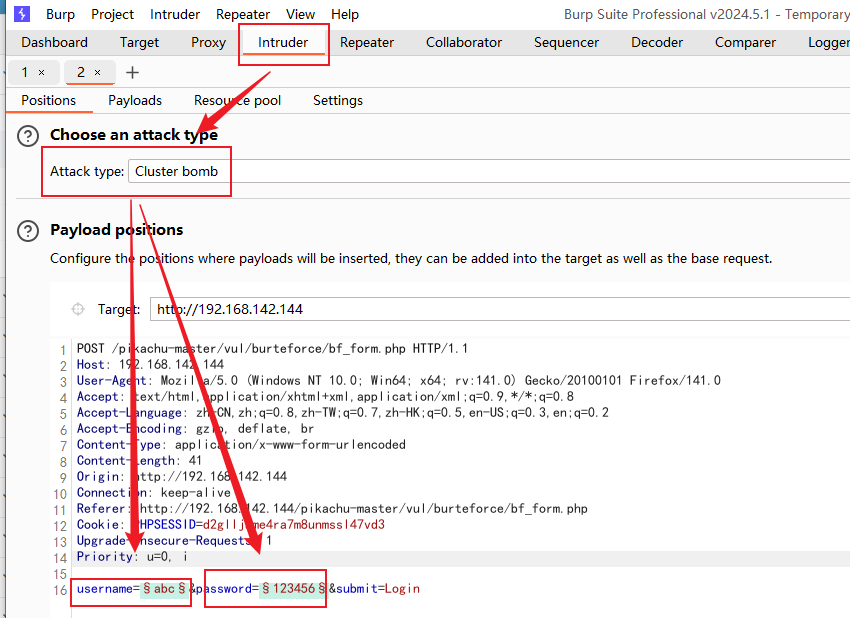The height and width of the screenshot is (618, 850).
Task: Click the PHPSESSID cookie value
Action: pos(294,525)
